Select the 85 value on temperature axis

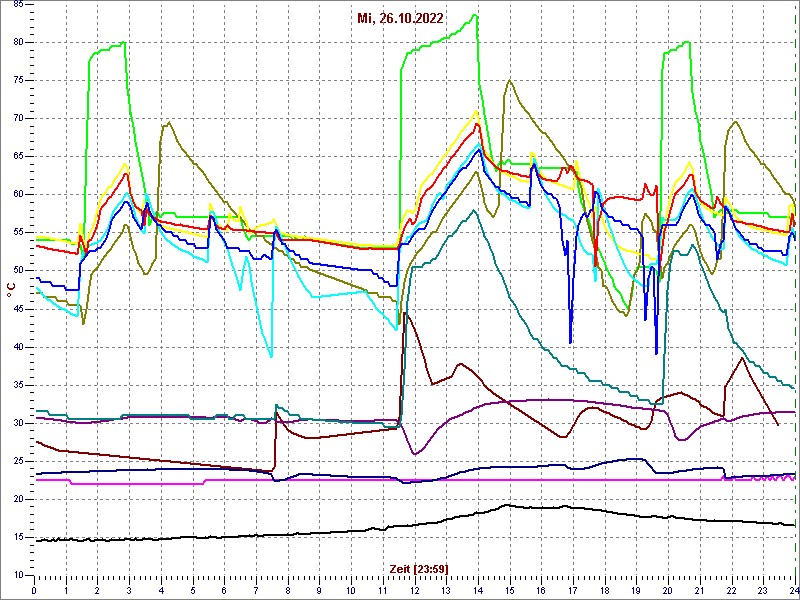pyautogui.click(x=17, y=4)
